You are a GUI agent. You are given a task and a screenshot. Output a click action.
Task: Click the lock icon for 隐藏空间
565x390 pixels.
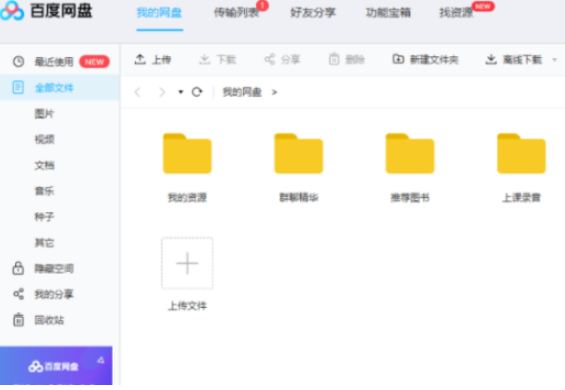tap(18, 268)
